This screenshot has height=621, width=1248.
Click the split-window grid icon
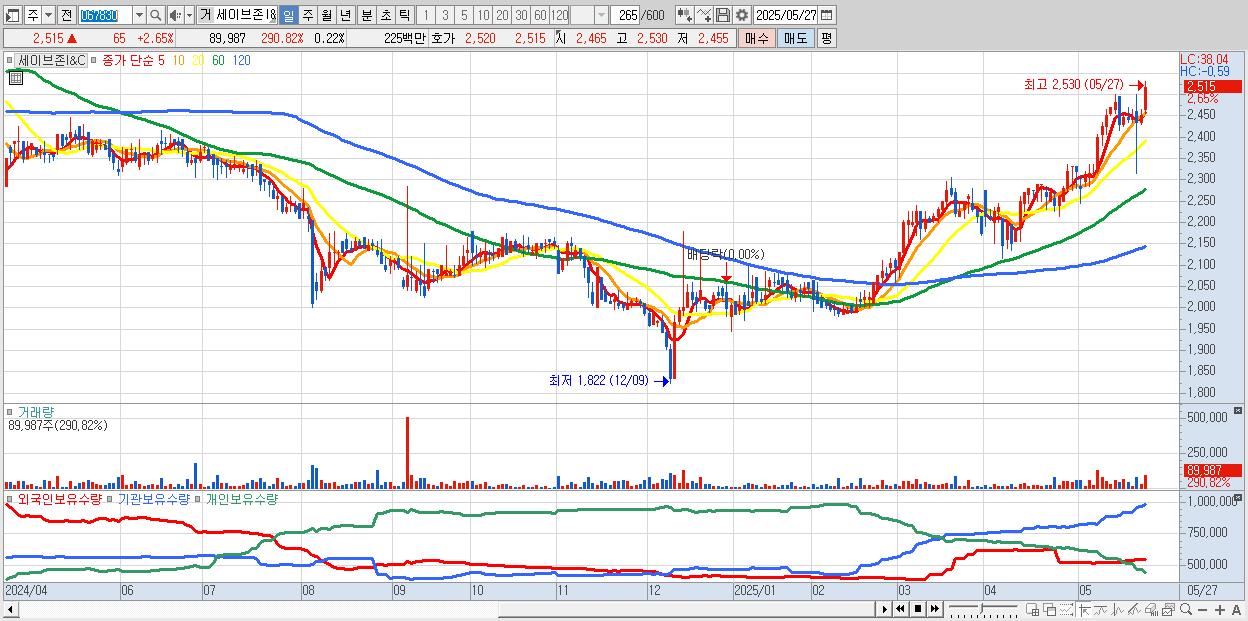tap(1033, 609)
